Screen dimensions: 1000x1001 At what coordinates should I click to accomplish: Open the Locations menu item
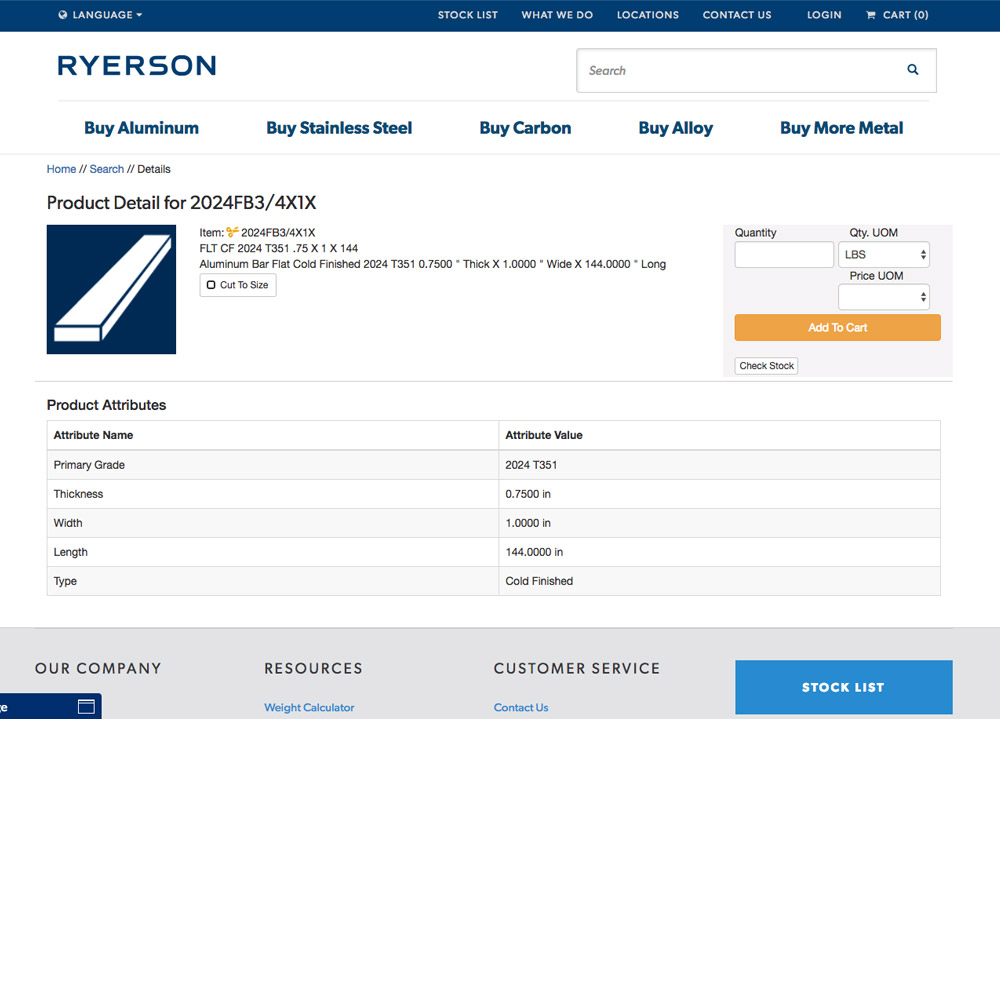pyautogui.click(x=648, y=15)
